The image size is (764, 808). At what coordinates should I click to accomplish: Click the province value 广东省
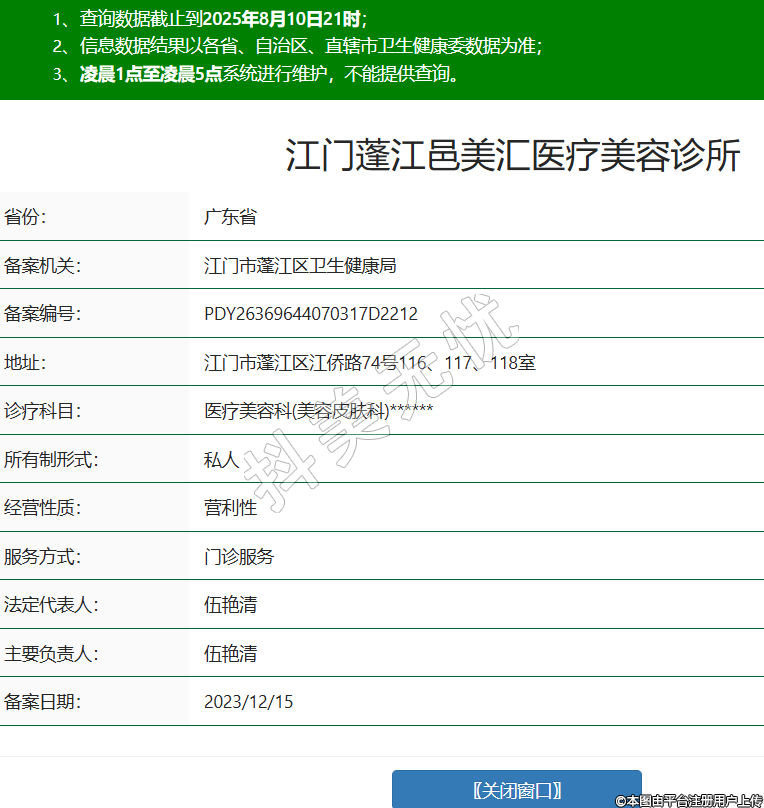click(230, 217)
